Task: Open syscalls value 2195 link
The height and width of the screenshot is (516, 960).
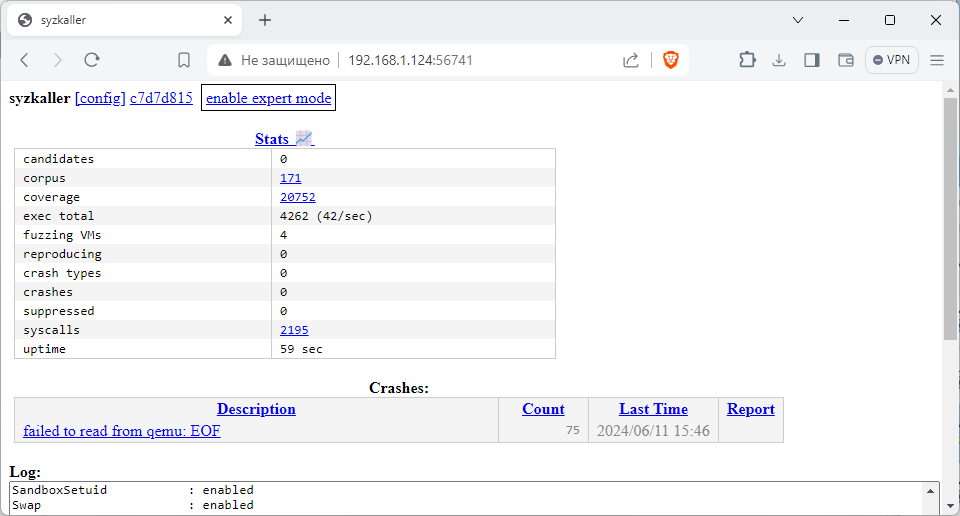Action: click(x=294, y=330)
